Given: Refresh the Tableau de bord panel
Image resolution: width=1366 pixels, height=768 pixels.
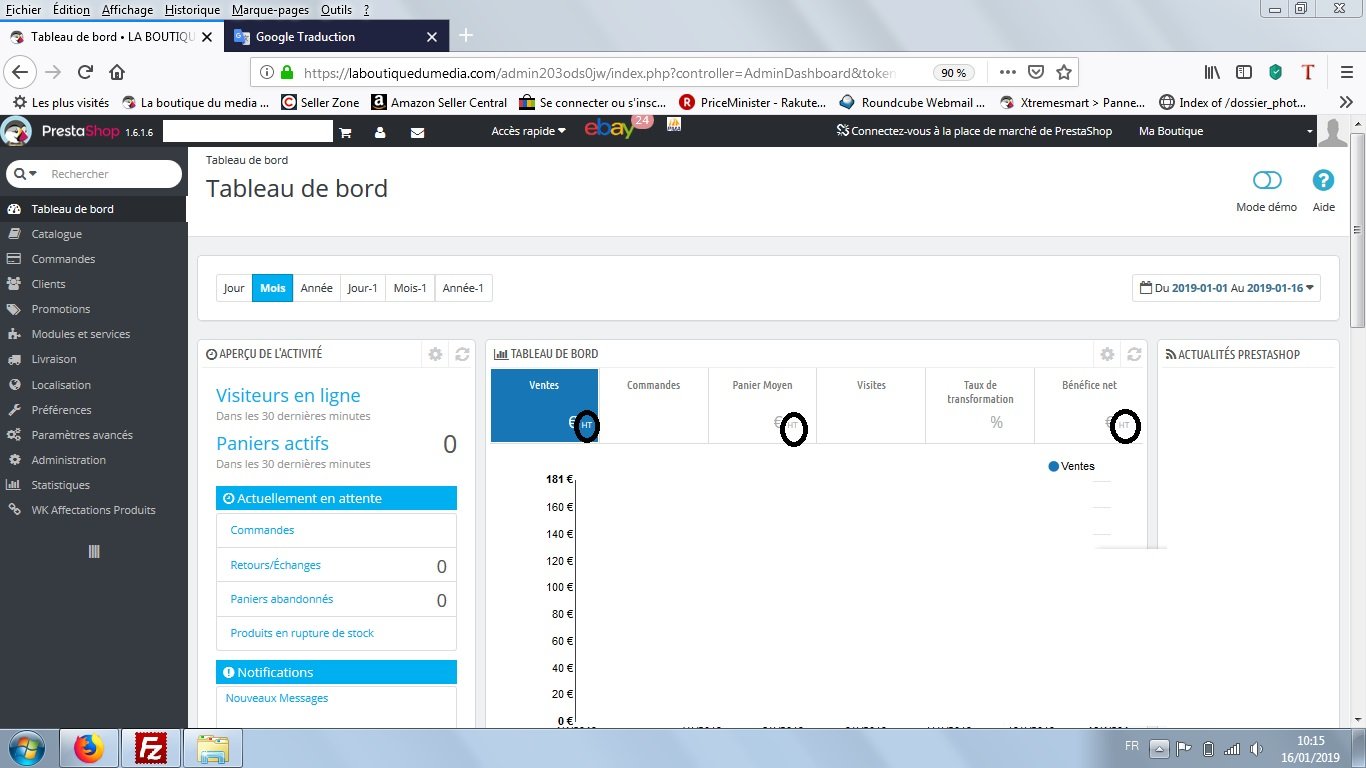Looking at the screenshot, I should 1134,354.
